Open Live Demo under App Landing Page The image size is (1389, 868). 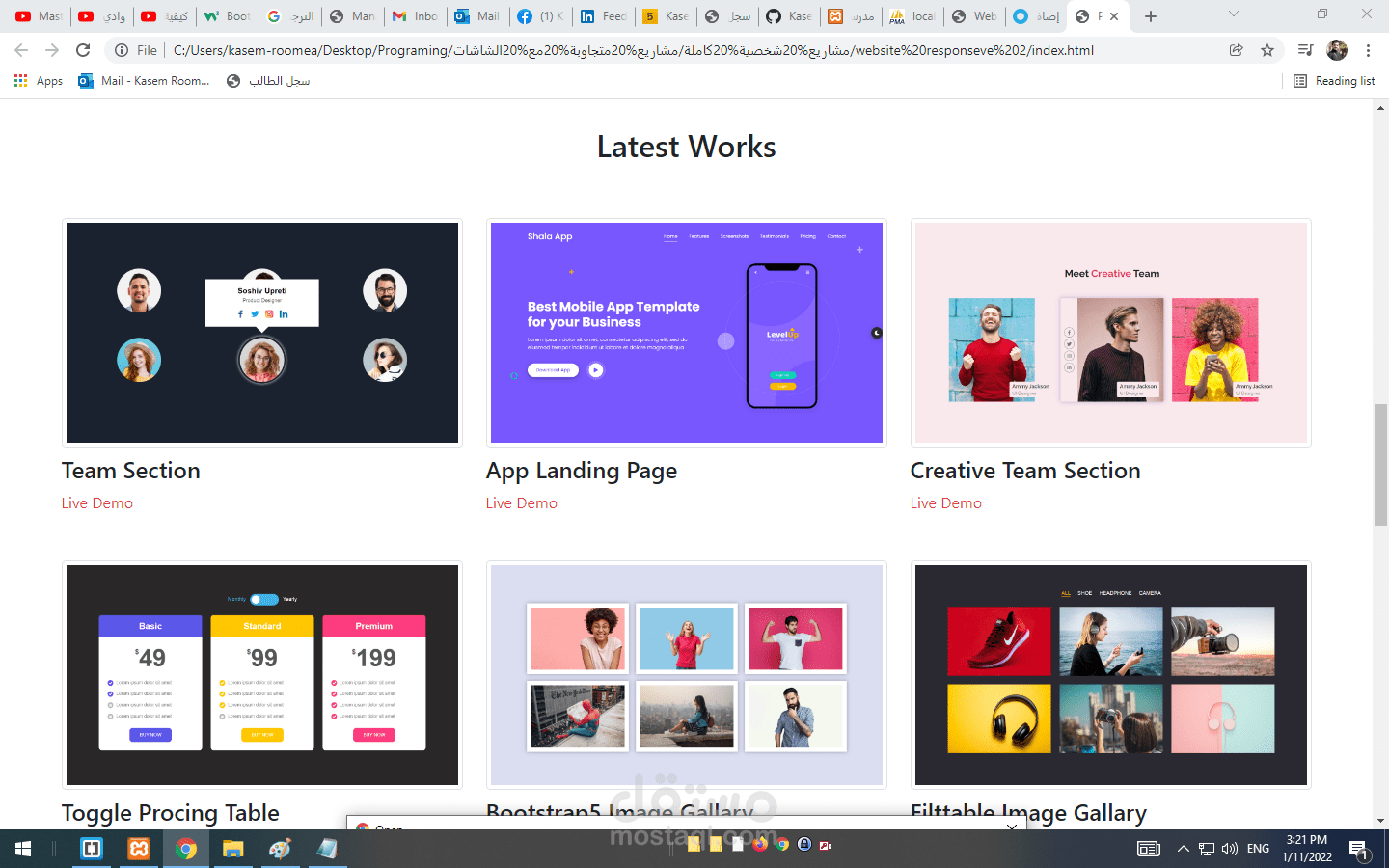click(521, 502)
